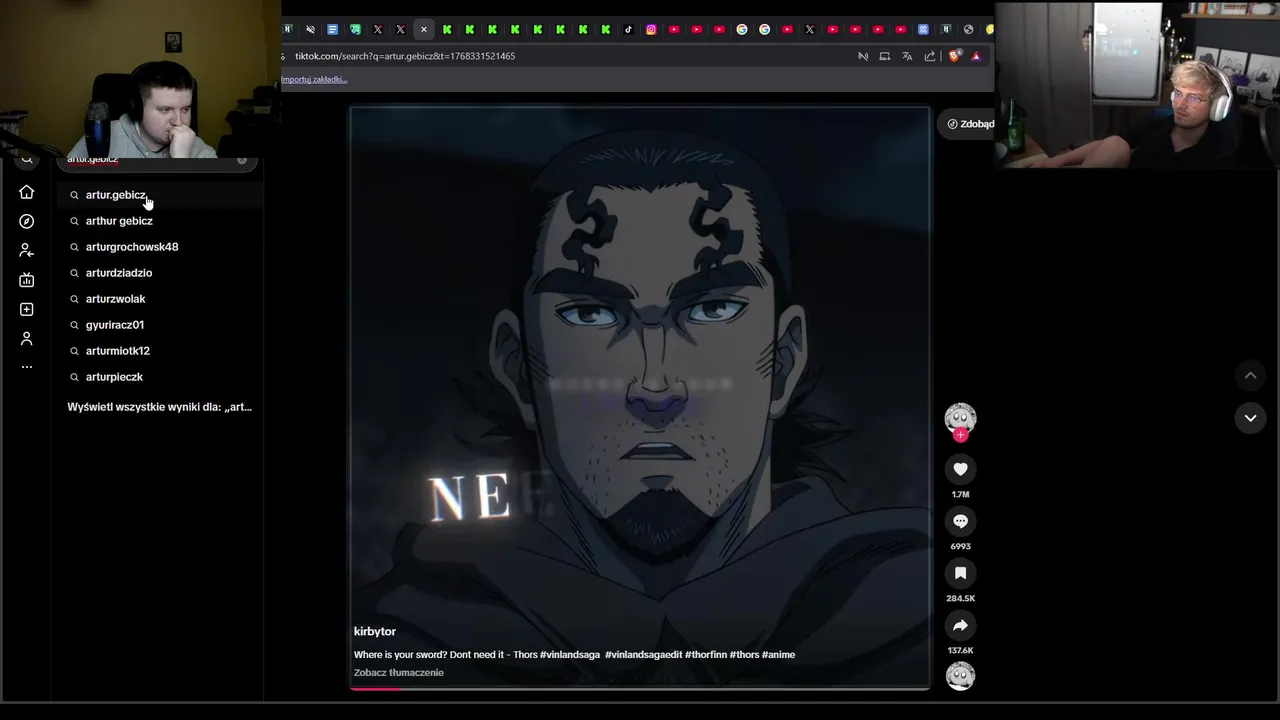Click Zobacz tłumaczenie under the caption

(x=398, y=673)
